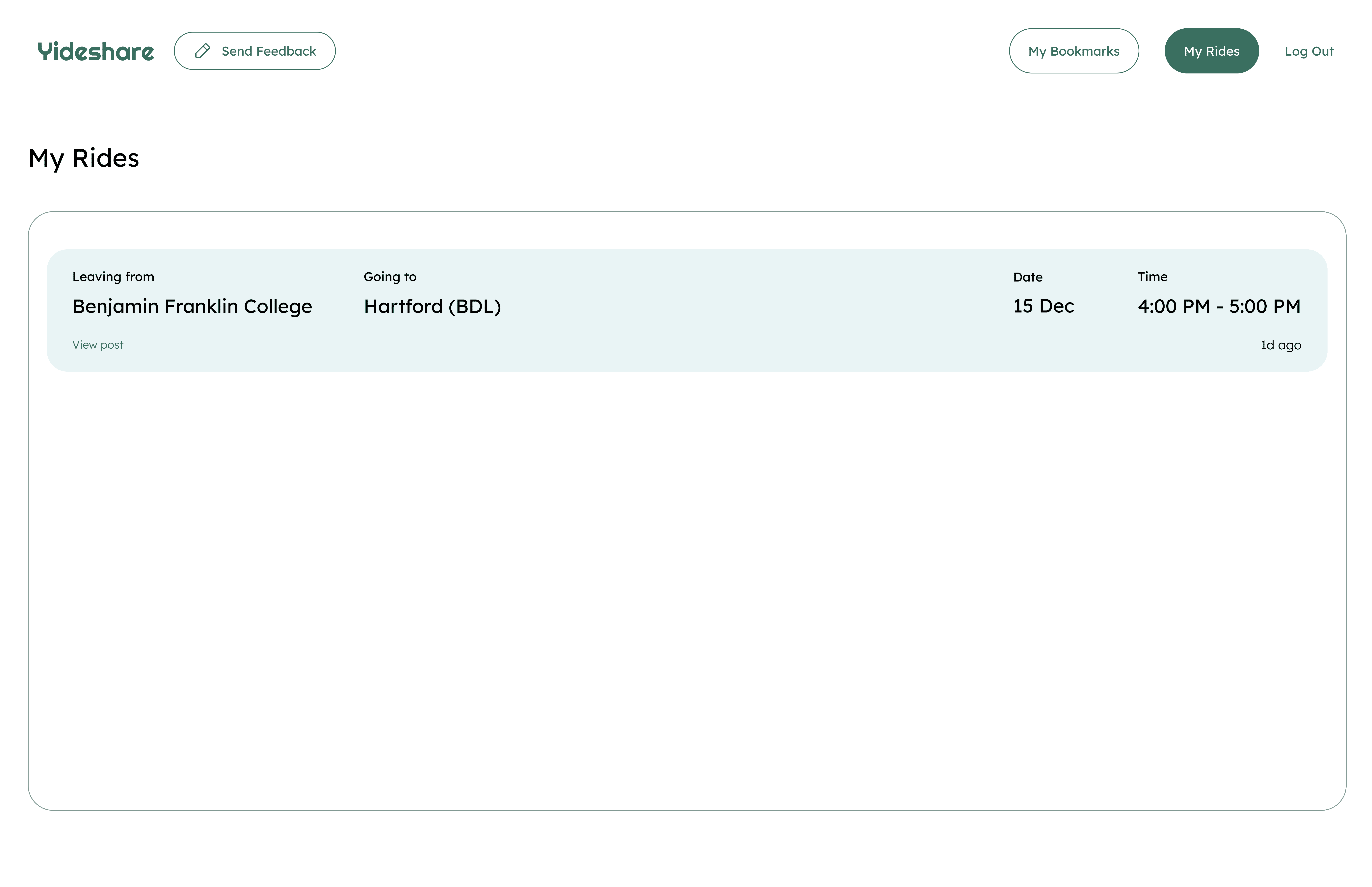Viewport: 1372px width, 887px height.
Task: Click the 4:00 PM - 5:00 PM time
Action: click(1218, 306)
